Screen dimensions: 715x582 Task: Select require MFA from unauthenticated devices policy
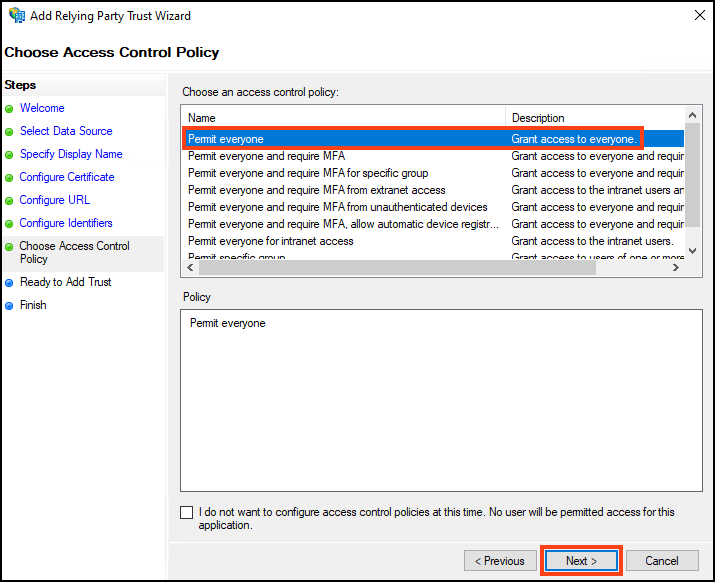pyautogui.click(x=433, y=207)
